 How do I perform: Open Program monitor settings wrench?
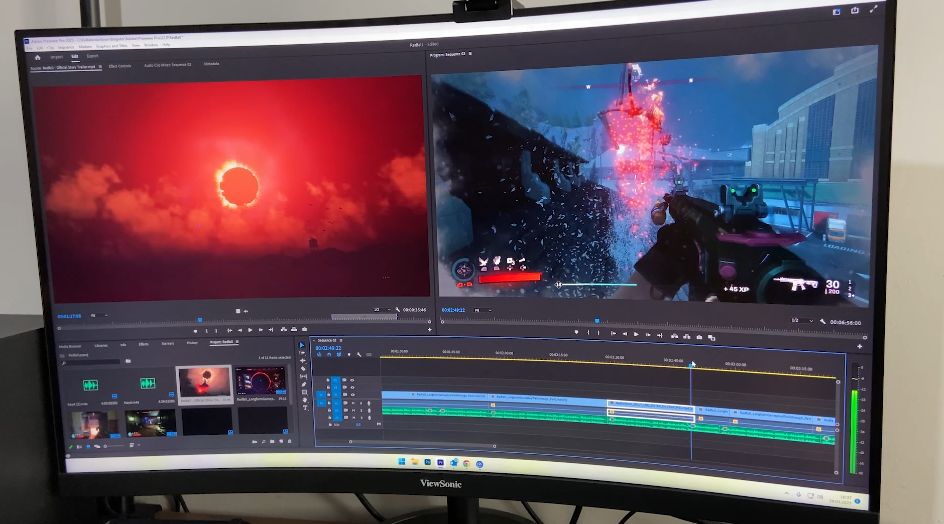click(x=822, y=322)
